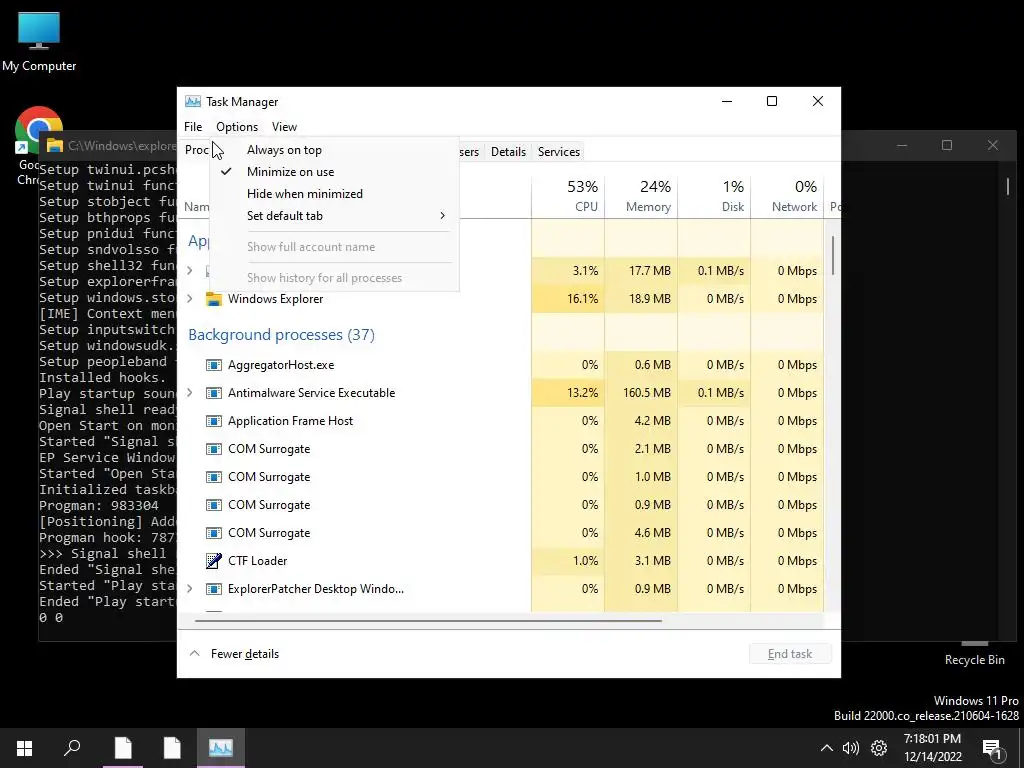Open the Recycle Bin desktop icon
1024x768 pixels.
[x=974, y=655]
